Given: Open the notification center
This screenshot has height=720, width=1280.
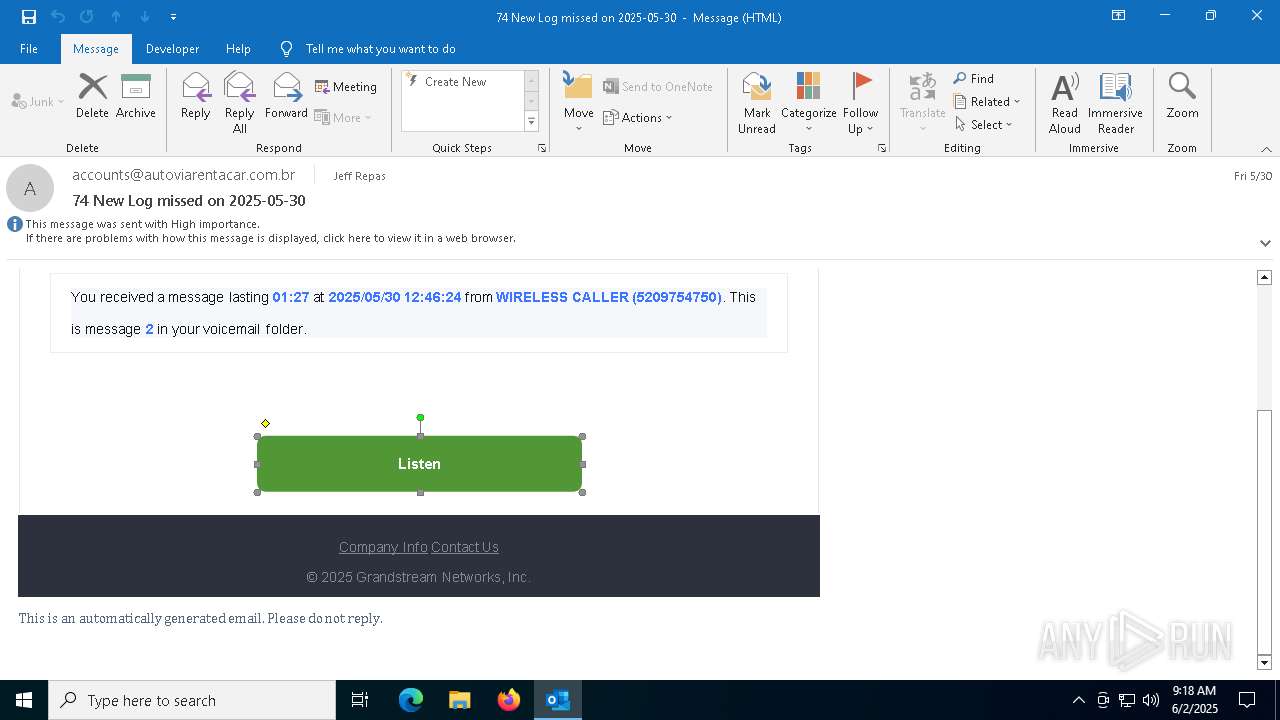Looking at the screenshot, I should point(1247,700).
